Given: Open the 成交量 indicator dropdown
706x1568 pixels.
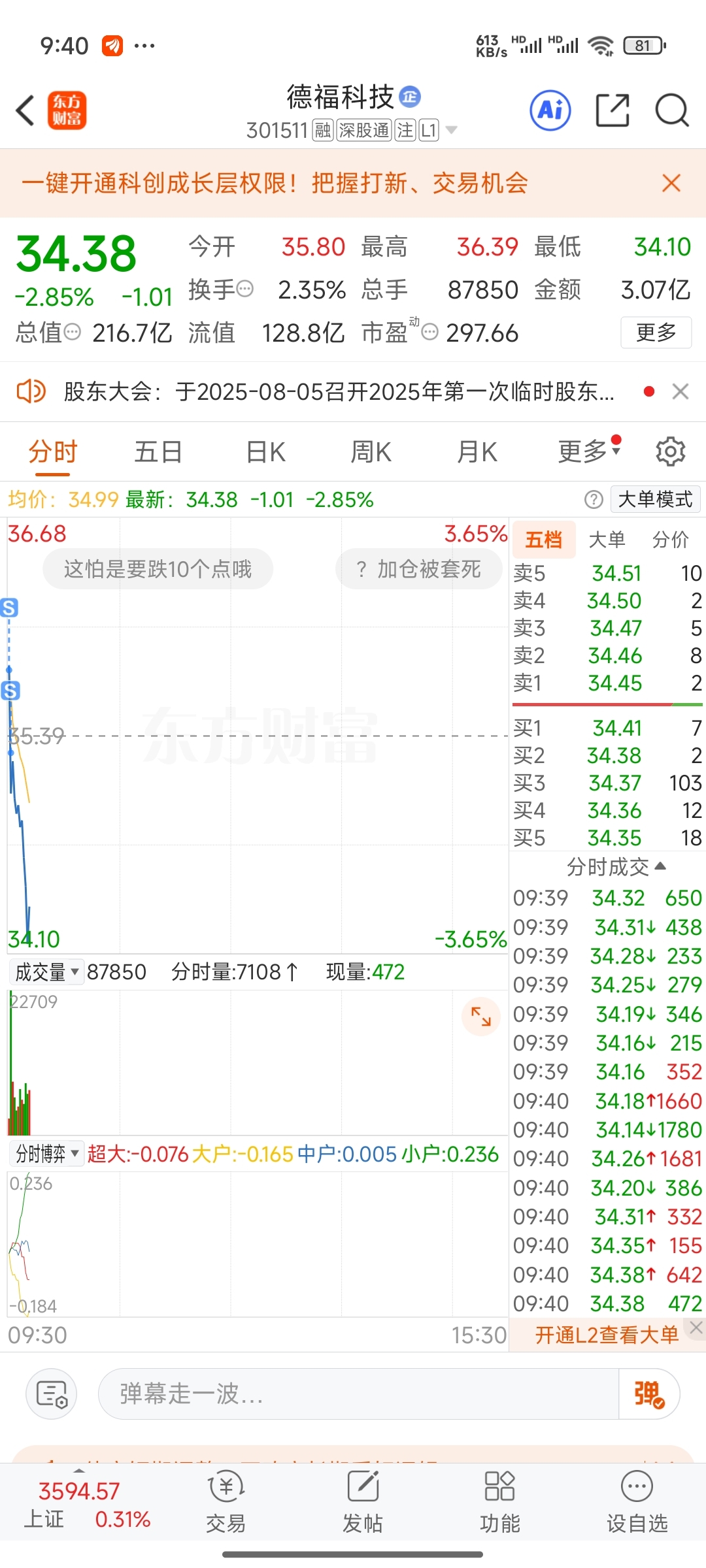Looking at the screenshot, I should point(46,972).
